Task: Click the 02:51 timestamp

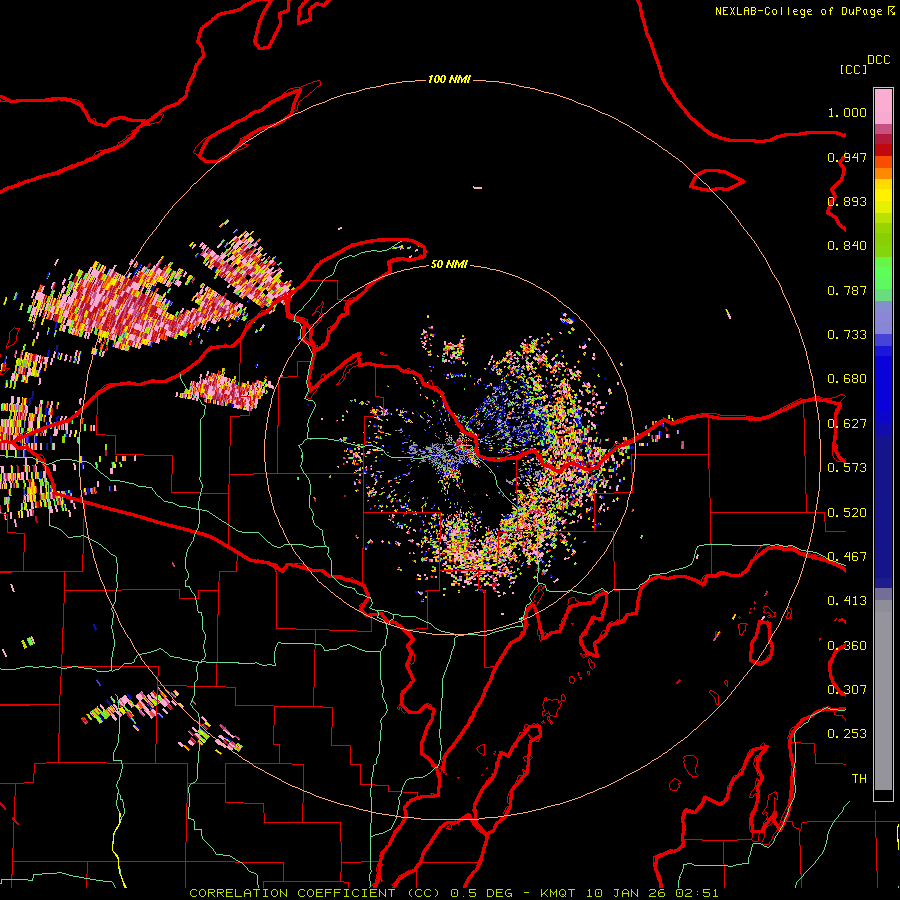Action: (696, 893)
